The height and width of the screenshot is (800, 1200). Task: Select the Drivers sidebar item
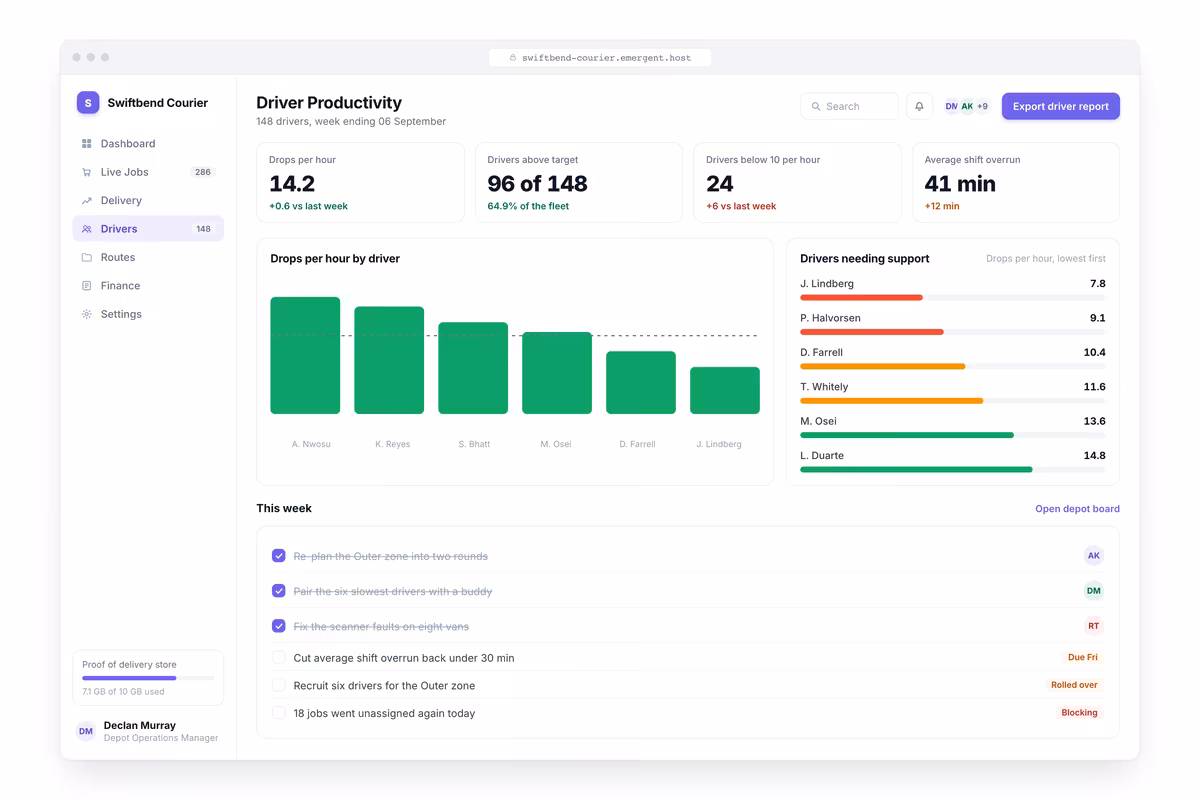148,229
